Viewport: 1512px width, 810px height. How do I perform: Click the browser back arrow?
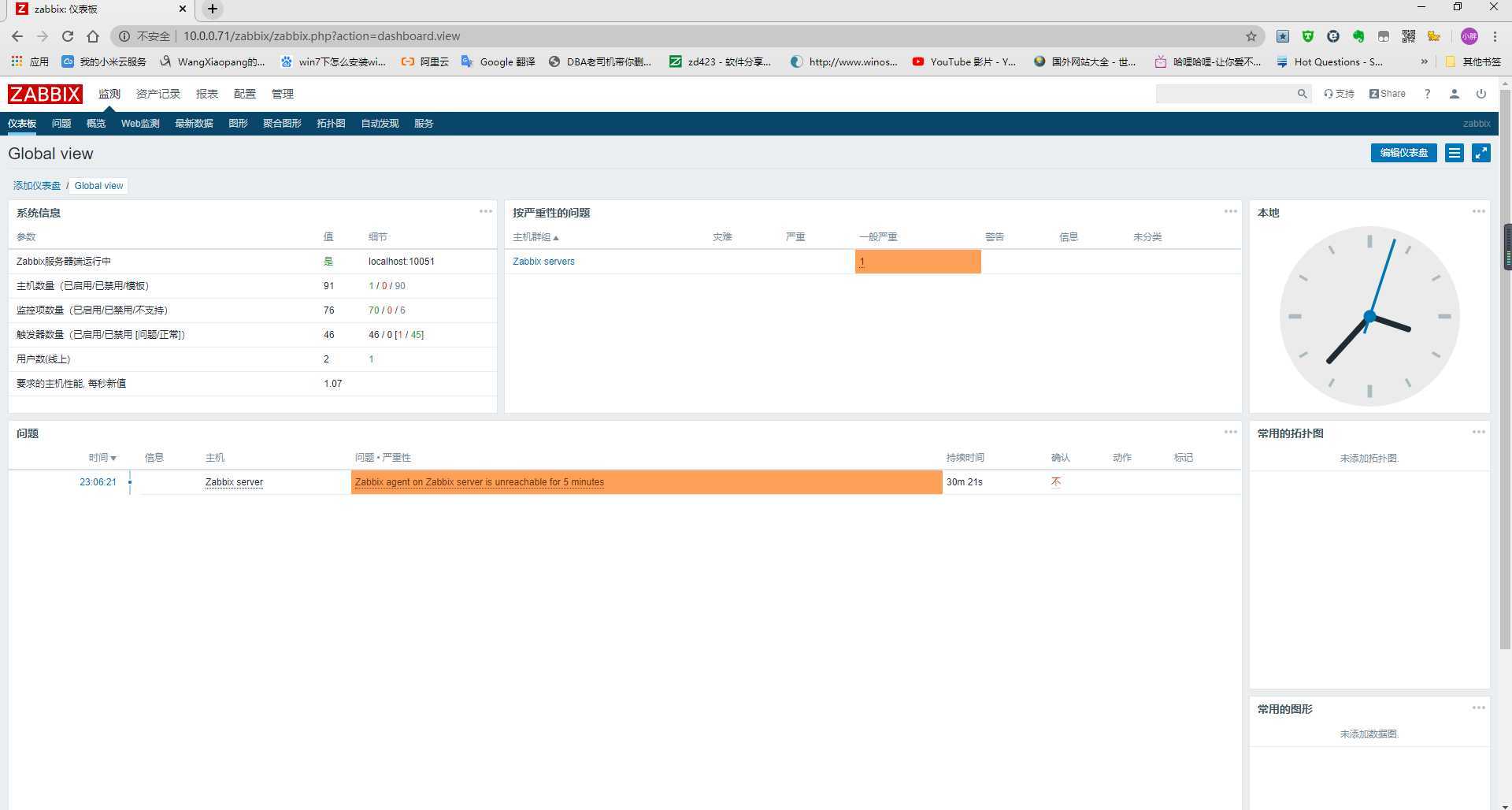click(x=17, y=36)
